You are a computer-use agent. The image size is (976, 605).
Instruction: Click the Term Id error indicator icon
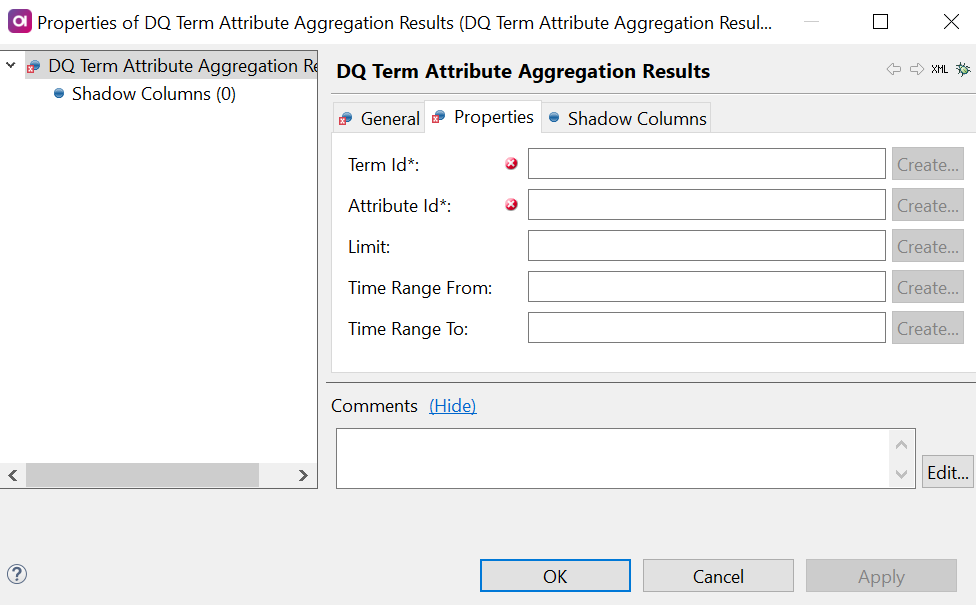coord(512,164)
